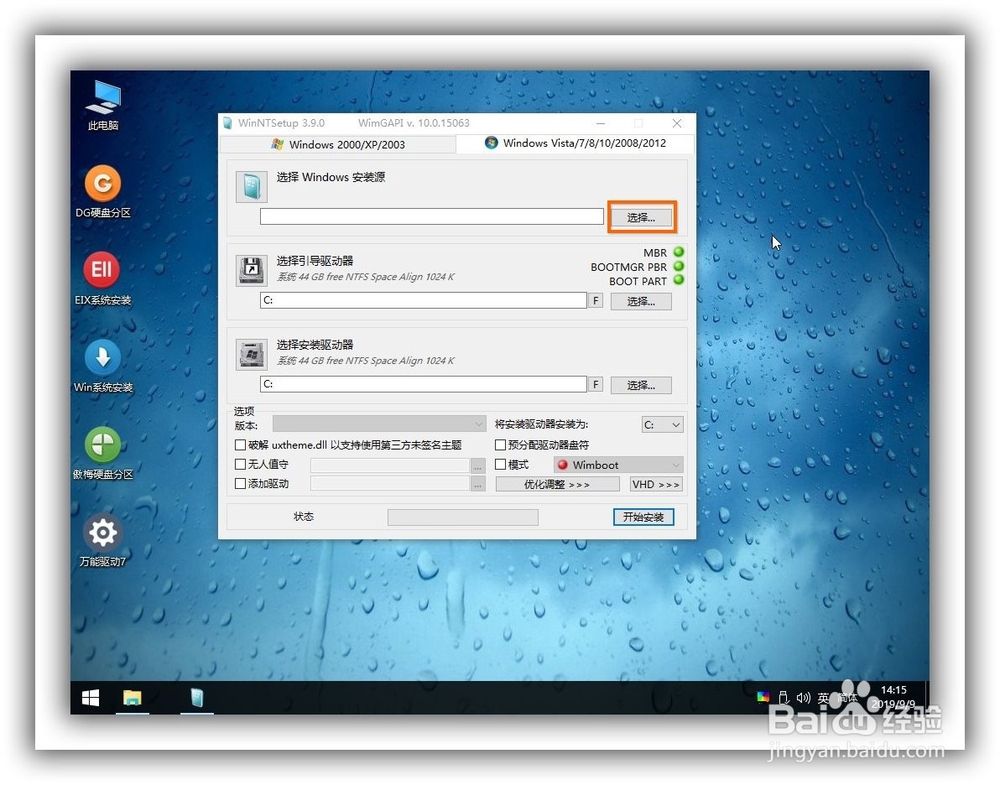Launch DG硬盘分区 from desktop
This screenshot has height=785, width=1000.
[103, 191]
